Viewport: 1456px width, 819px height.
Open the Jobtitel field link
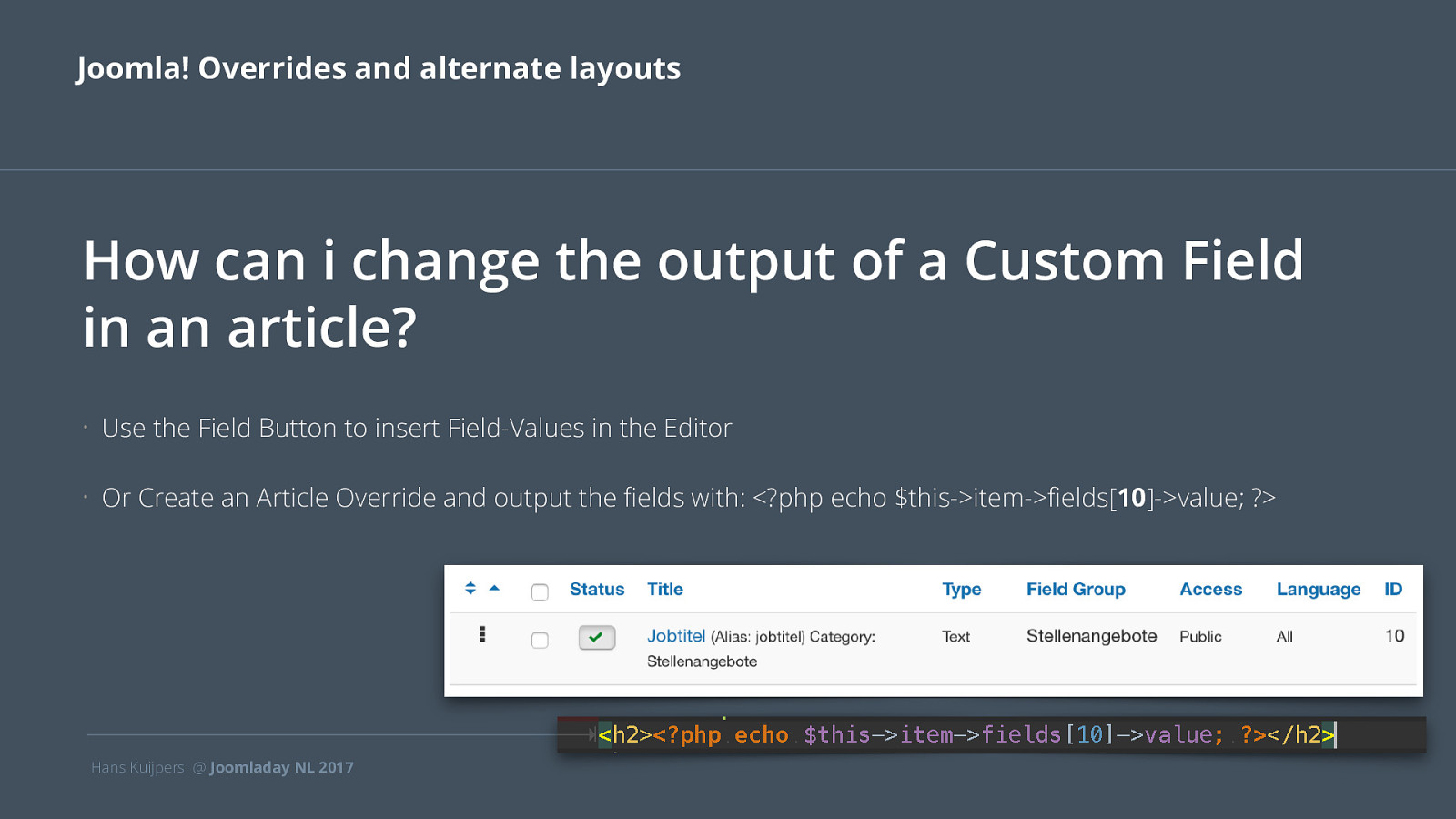(676, 636)
